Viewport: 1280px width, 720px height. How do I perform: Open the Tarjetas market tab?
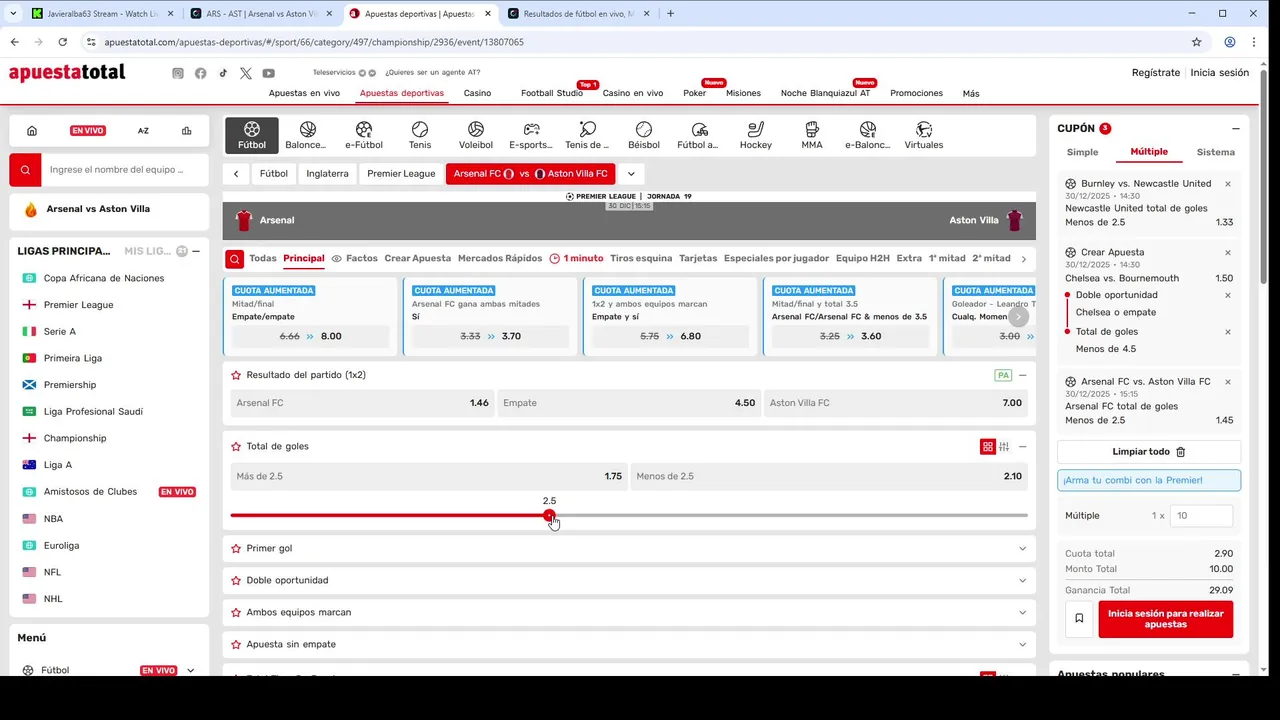(x=698, y=258)
